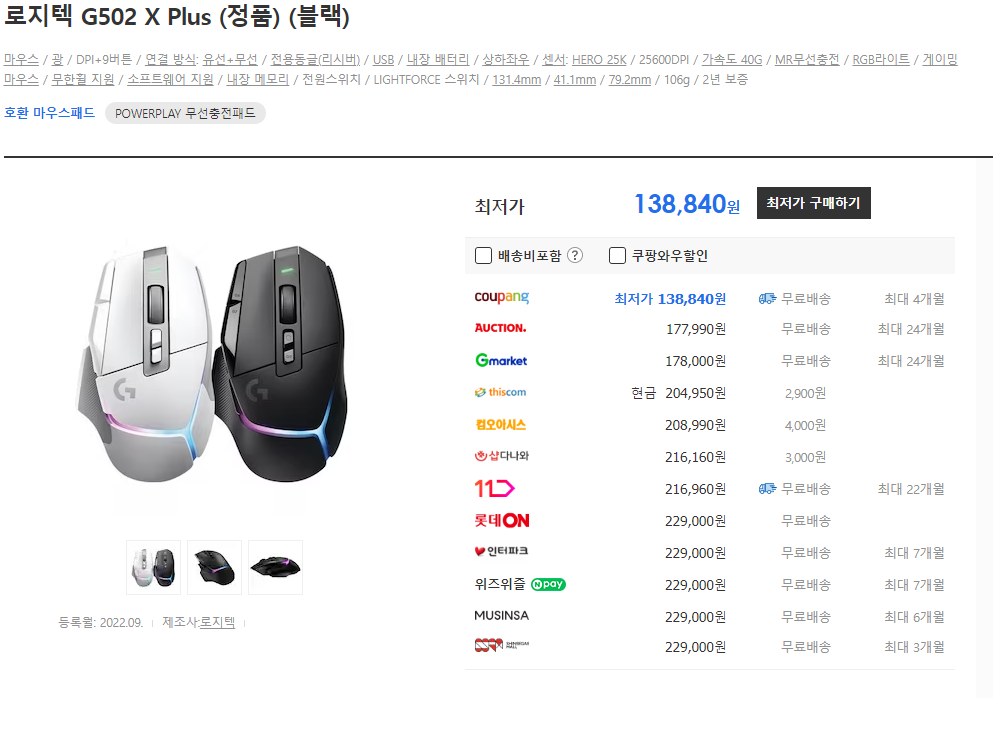The width and height of the screenshot is (993, 732).
Task: Click the thiscom seller logo
Action: (500, 393)
